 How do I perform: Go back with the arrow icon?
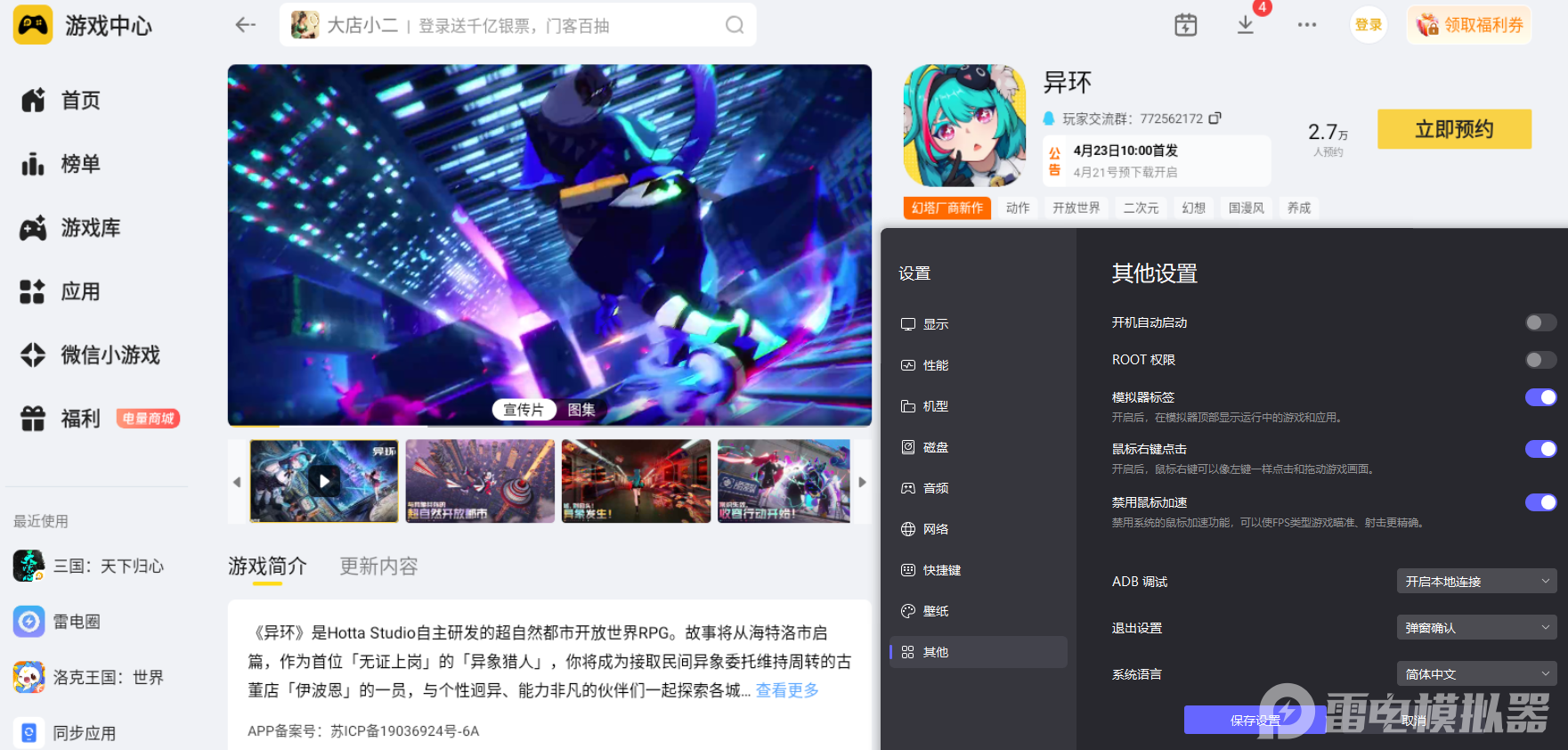pyautogui.click(x=245, y=25)
